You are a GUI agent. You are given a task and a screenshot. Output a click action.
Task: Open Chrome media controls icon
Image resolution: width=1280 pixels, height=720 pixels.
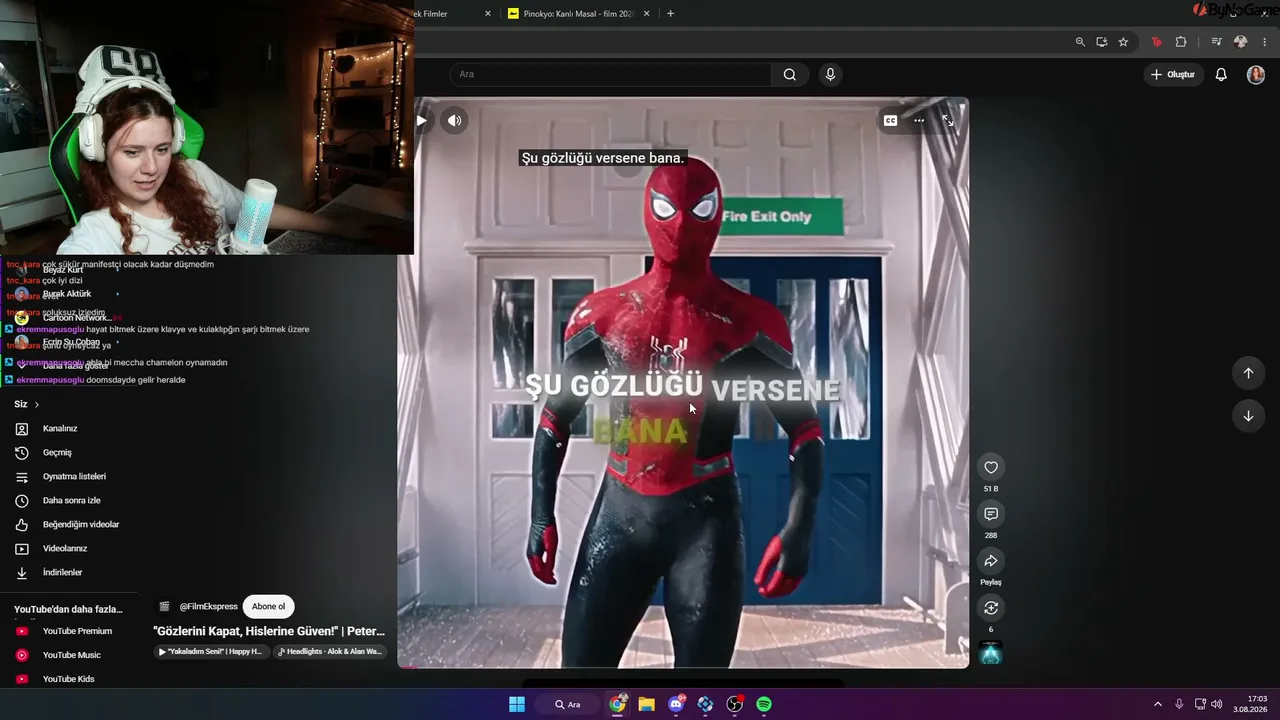pos(1216,42)
